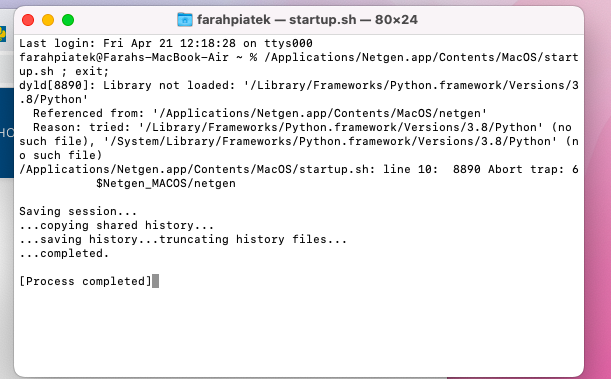Zoom the Terminal with the green button
The height and width of the screenshot is (379, 611).
coord(68,20)
